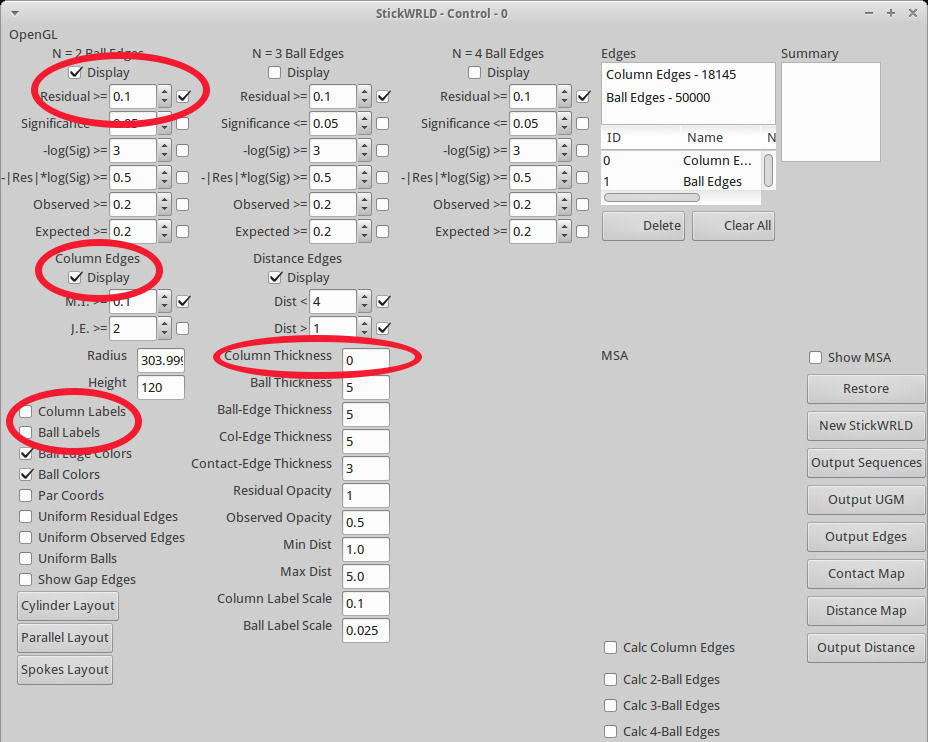The height and width of the screenshot is (742, 928).
Task: Click the Delete button
Action: 643,226
